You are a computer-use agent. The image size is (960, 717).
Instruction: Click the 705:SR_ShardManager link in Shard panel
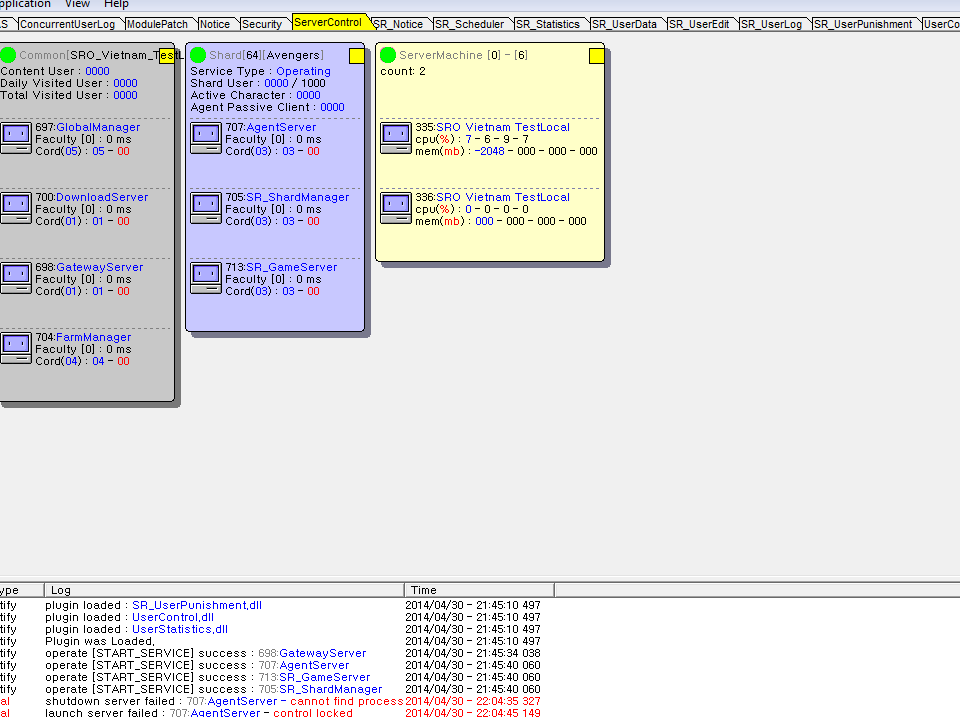click(x=287, y=197)
